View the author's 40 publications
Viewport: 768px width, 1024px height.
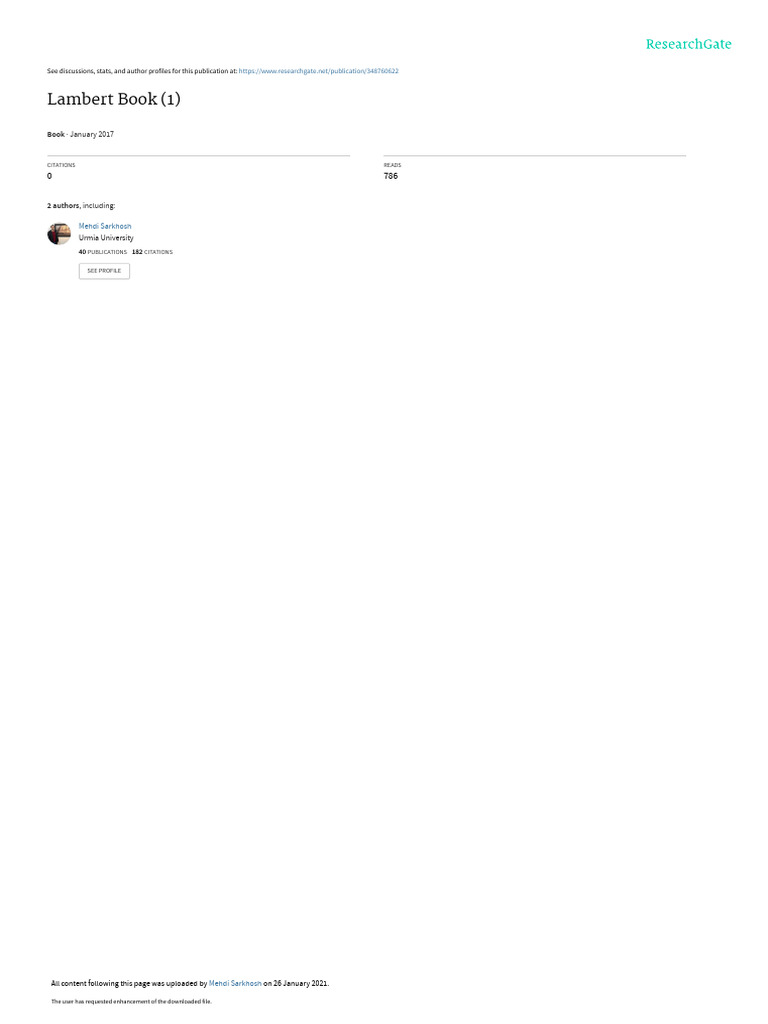point(103,251)
